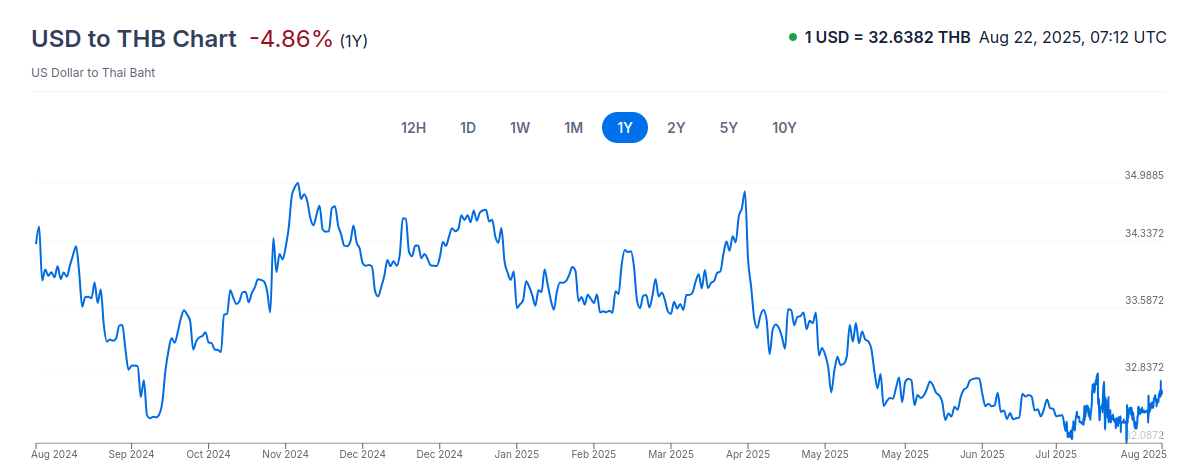Click the Sep 2024 x-axis label
Viewport: 1177px width, 472px height.
click(131, 455)
